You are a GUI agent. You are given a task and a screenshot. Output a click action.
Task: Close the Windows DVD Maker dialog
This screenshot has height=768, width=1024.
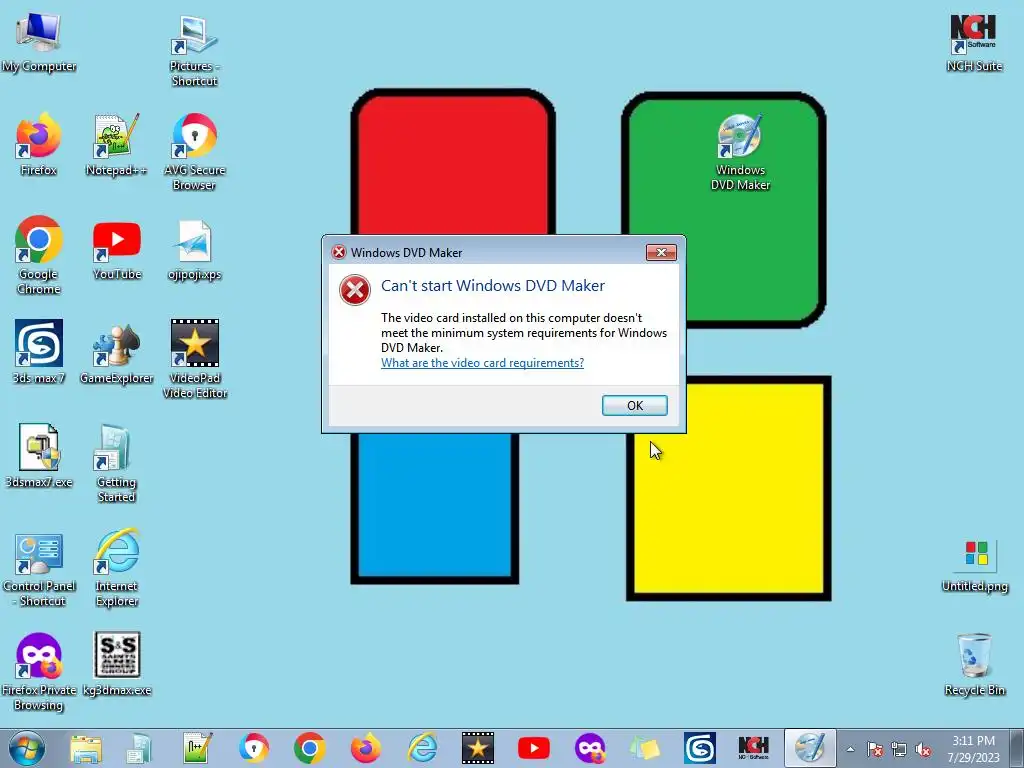(661, 252)
